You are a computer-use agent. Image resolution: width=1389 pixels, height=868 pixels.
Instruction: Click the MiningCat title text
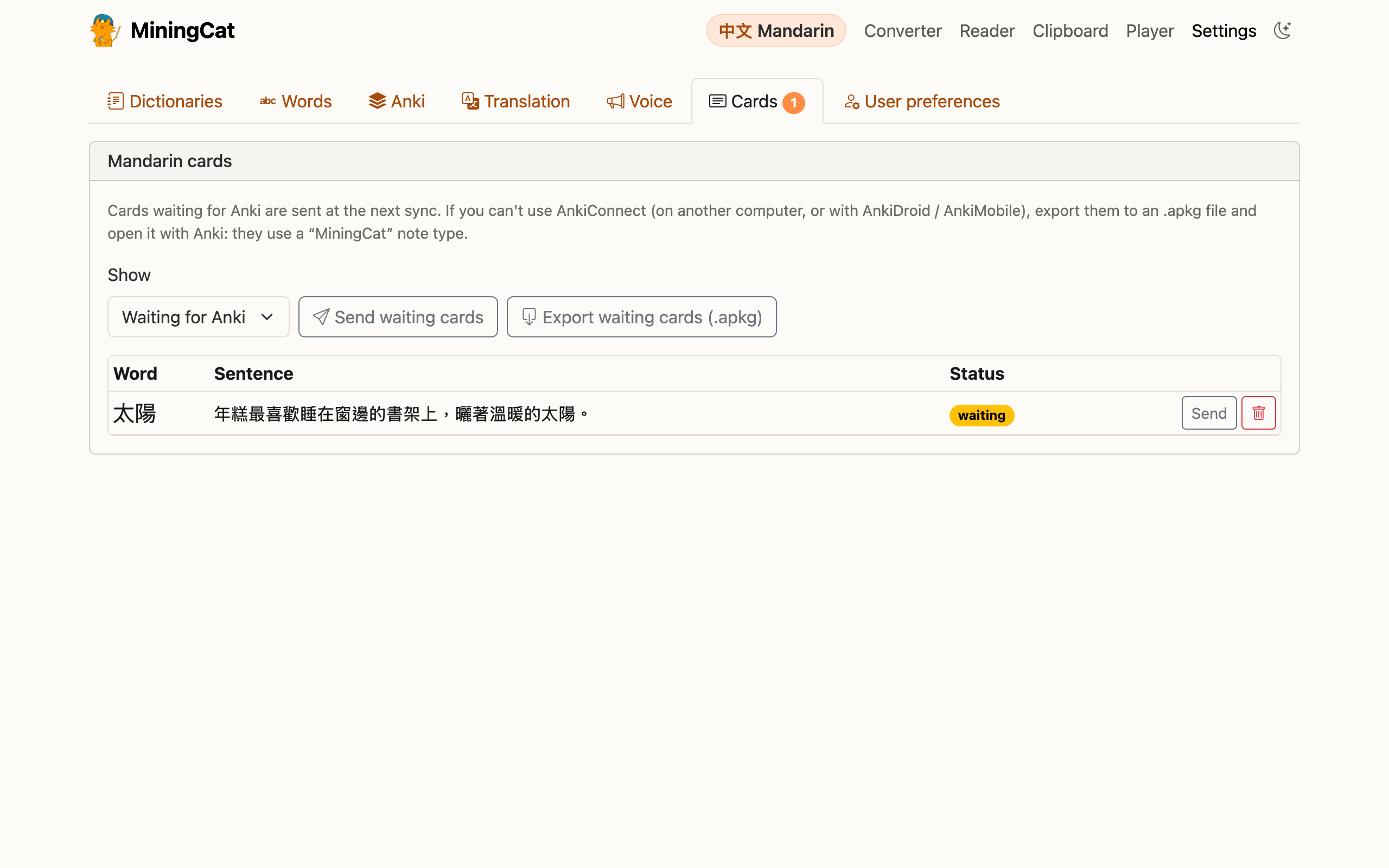point(182,30)
